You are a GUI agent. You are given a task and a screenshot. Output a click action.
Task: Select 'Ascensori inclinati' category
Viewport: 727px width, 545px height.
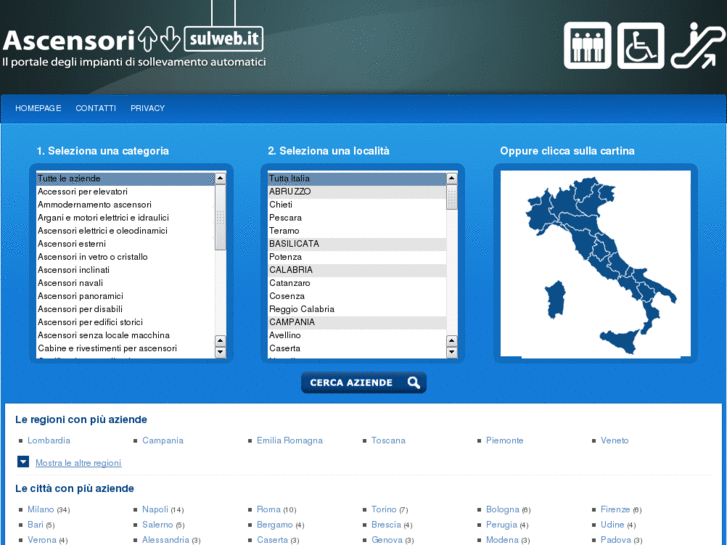125,269
